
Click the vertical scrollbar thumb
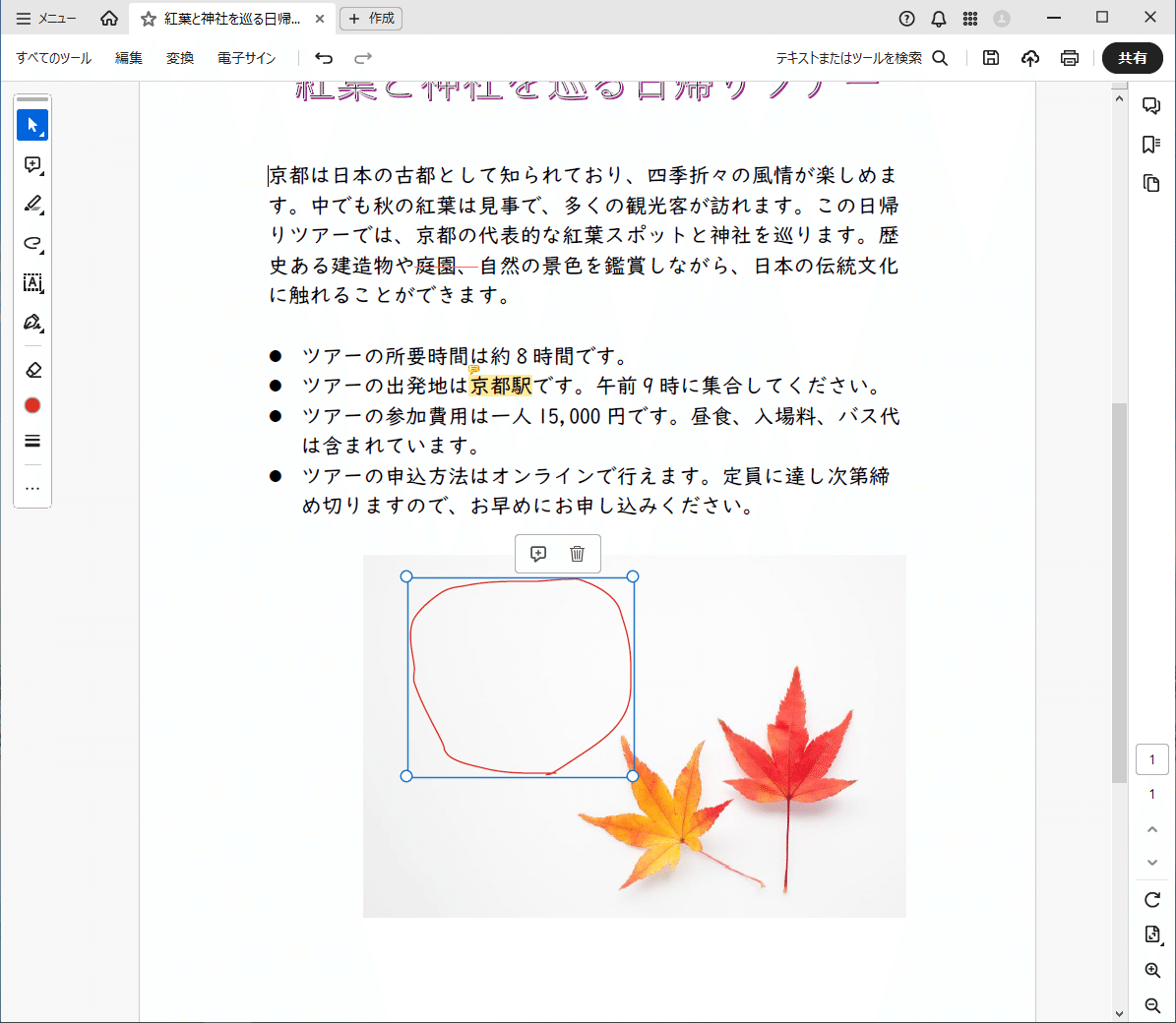tap(1119, 592)
